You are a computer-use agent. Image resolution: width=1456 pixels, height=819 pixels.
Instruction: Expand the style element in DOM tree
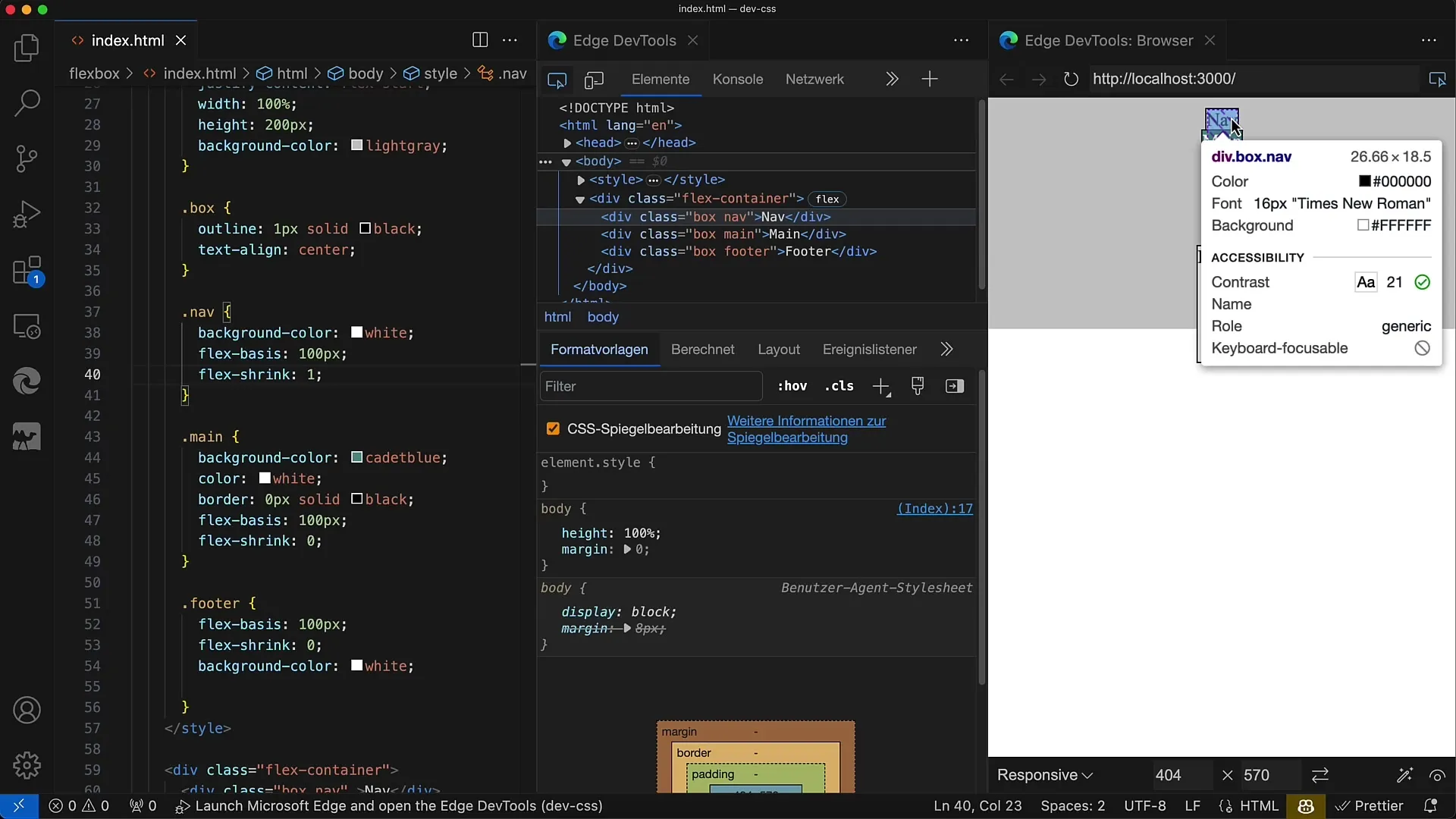(x=581, y=180)
